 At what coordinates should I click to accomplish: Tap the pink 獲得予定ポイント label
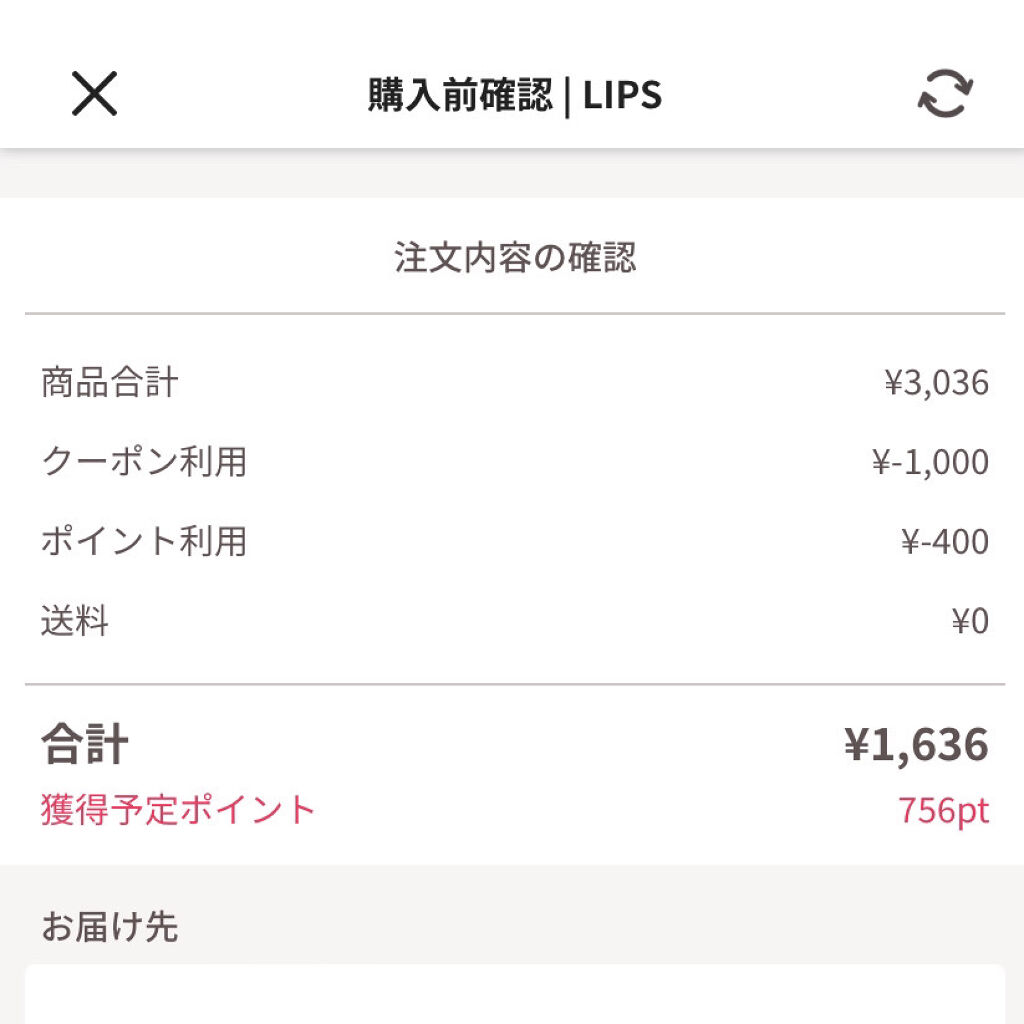[x=178, y=810]
